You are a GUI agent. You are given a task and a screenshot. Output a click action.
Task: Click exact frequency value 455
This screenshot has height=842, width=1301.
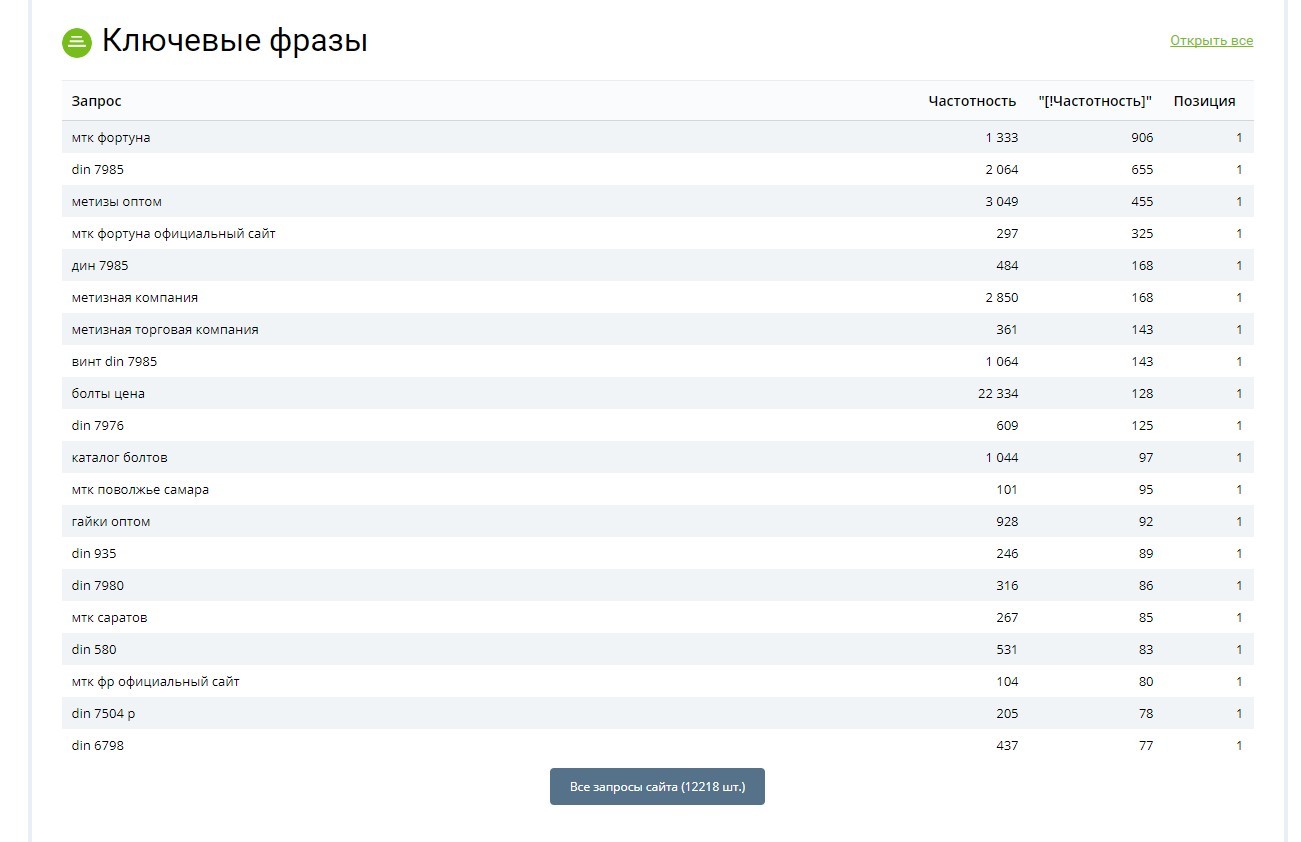(1142, 201)
